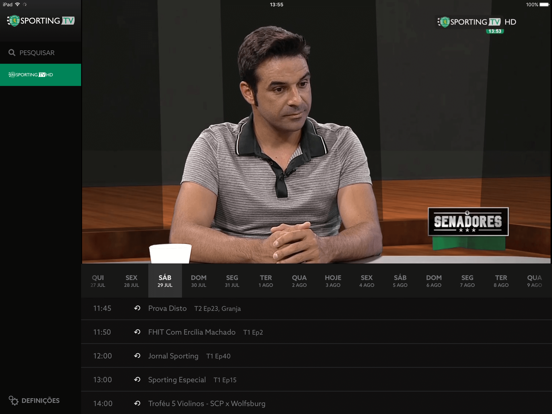Click the T1 Ep2 episode label

(253, 332)
